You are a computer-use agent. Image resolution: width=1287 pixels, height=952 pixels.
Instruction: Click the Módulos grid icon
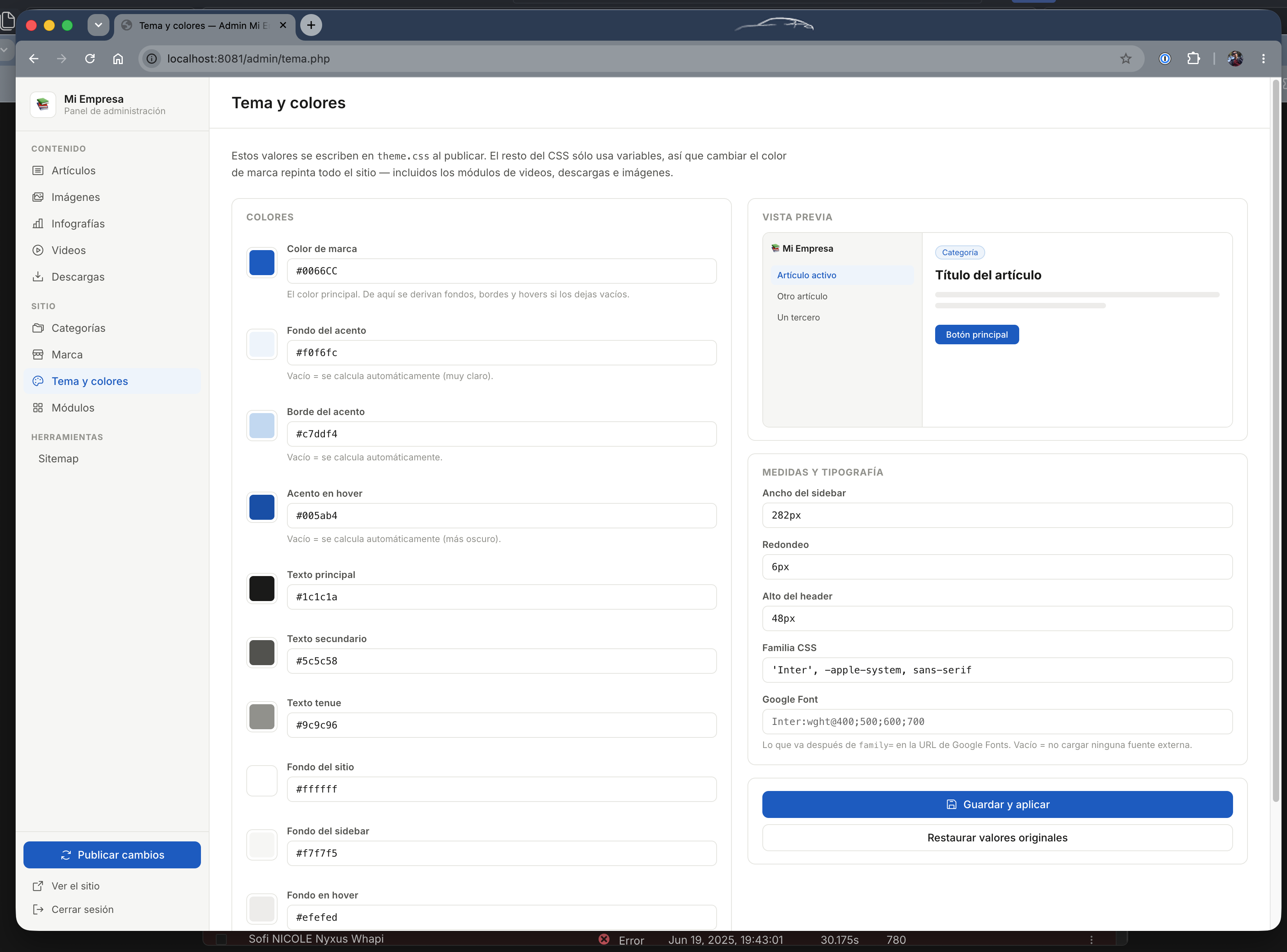click(38, 408)
